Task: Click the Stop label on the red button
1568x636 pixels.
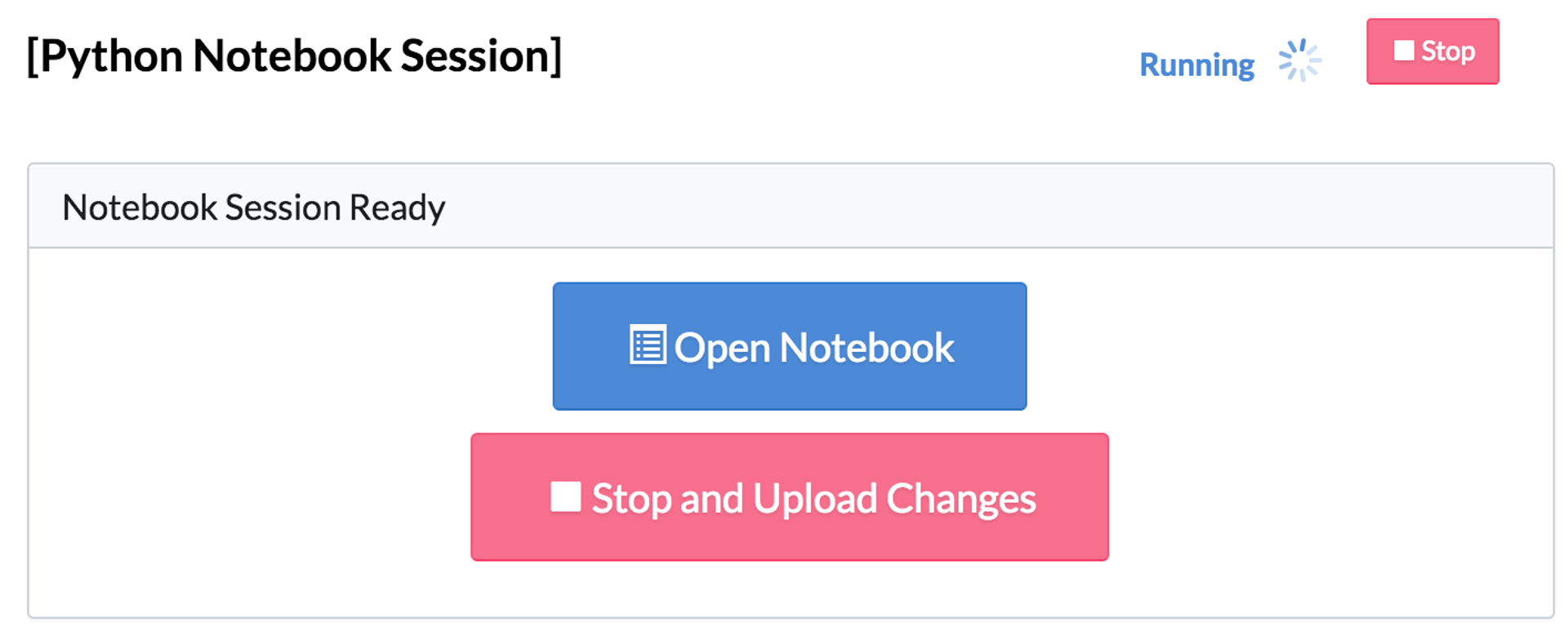Action: point(1450,51)
